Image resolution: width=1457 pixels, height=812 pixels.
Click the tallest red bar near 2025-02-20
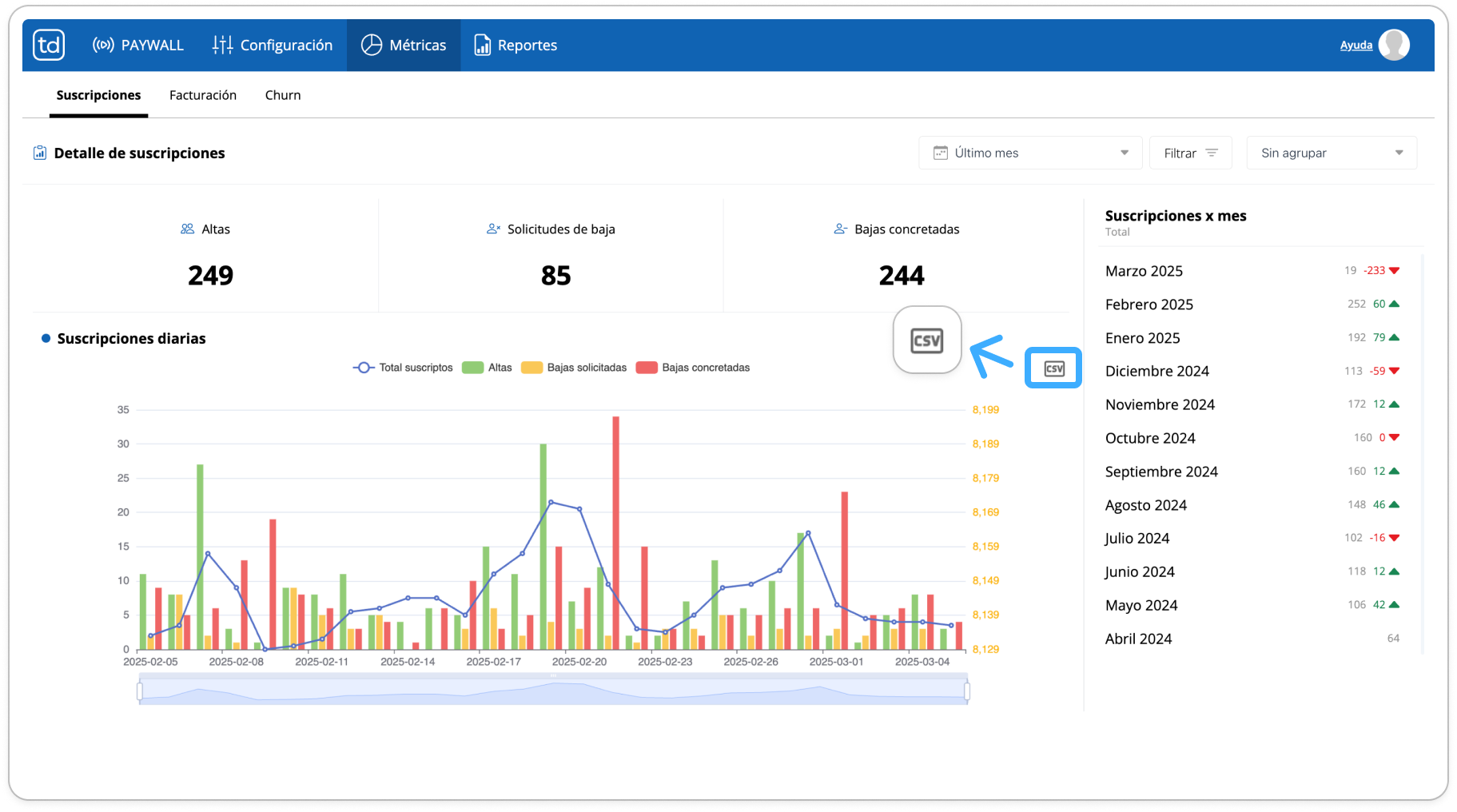click(615, 532)
